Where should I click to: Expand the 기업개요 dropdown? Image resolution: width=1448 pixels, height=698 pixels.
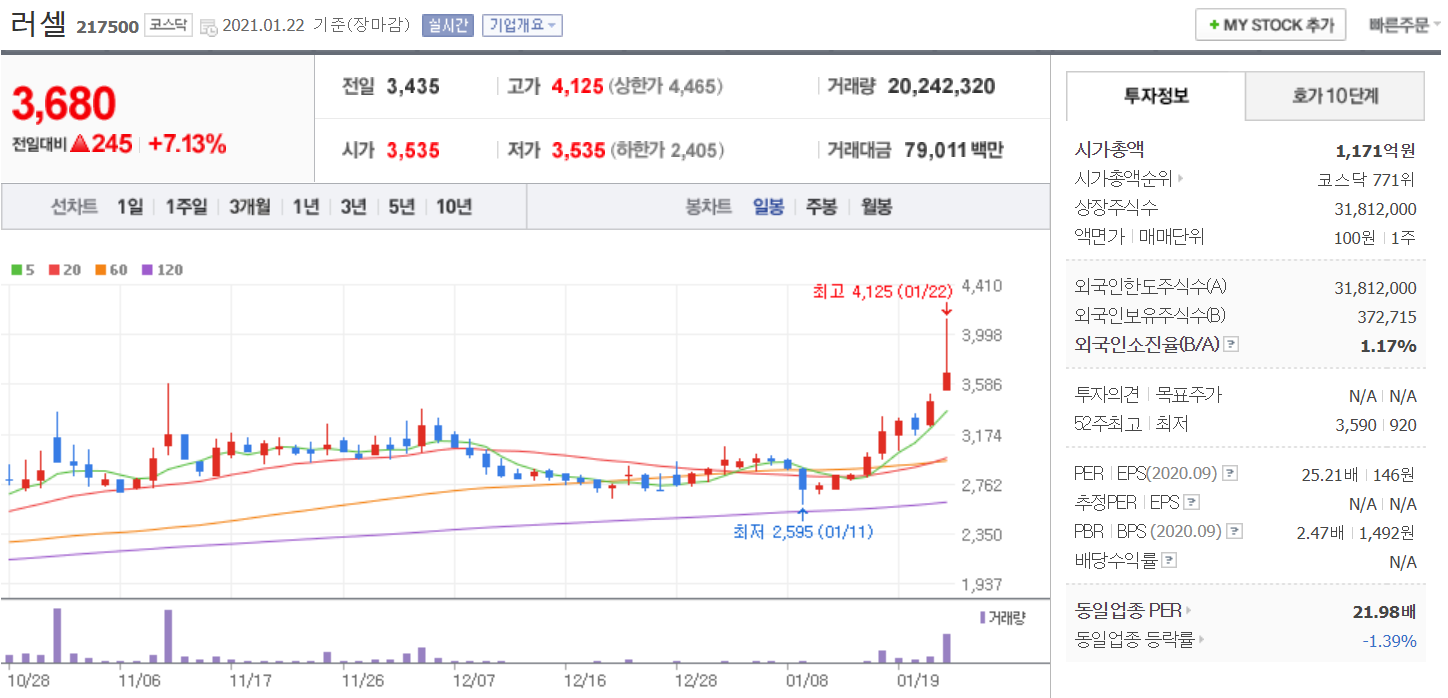pyautogui.click(x=522, y=25)
